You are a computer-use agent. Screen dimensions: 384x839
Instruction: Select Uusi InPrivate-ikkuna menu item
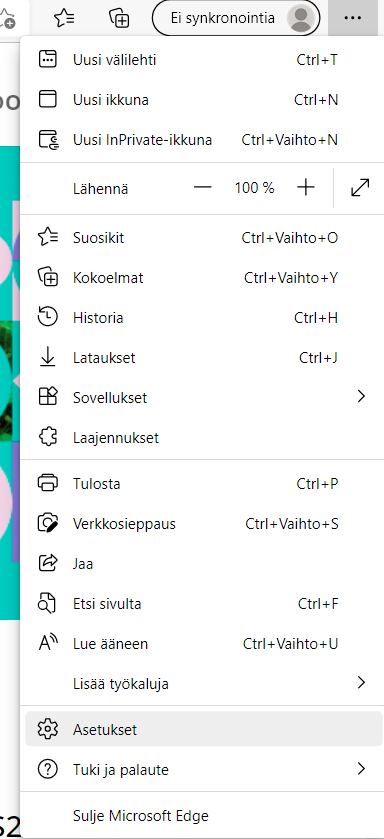[204, 140]
